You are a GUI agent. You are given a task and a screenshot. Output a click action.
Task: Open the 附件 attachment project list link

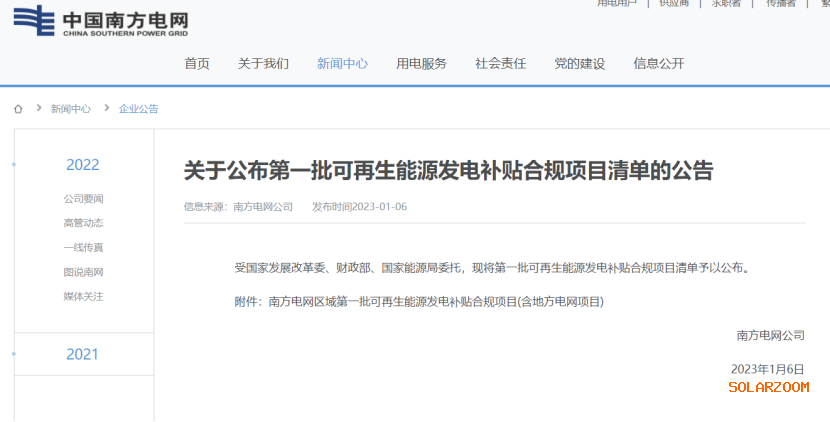(x=435, y=300)
